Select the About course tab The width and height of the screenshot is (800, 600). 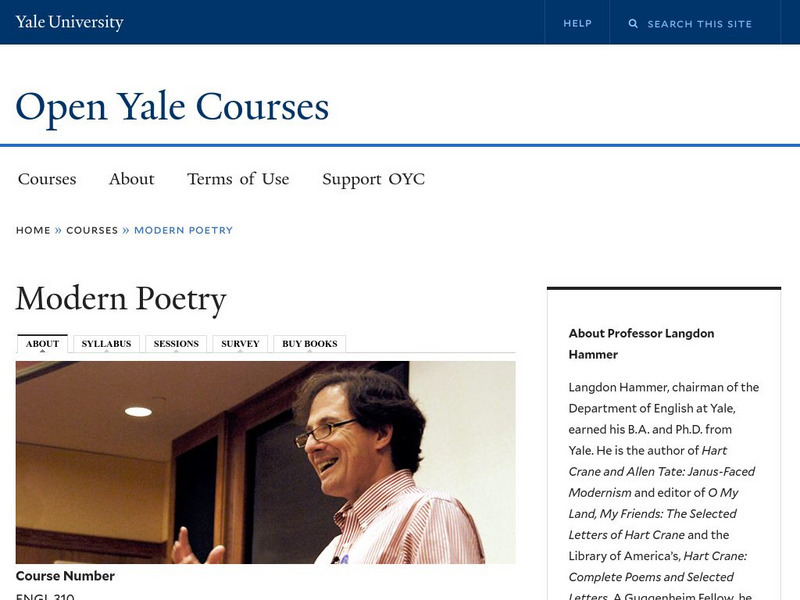(x=42, y=344)
